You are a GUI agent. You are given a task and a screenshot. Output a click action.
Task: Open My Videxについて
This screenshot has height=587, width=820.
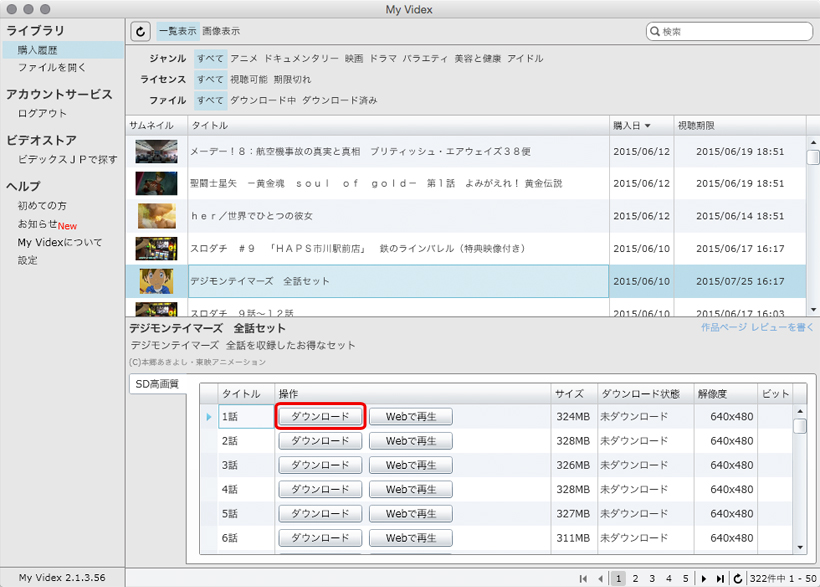[x=60, y=243]
